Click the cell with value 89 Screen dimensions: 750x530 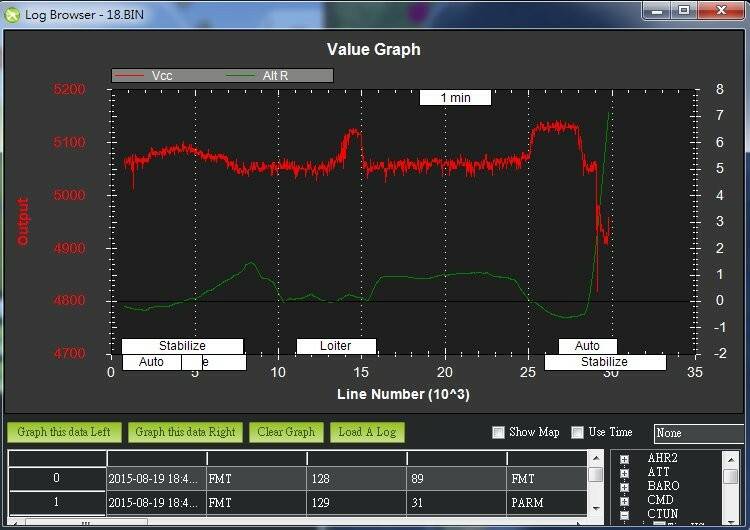click(x=457, y=478)
